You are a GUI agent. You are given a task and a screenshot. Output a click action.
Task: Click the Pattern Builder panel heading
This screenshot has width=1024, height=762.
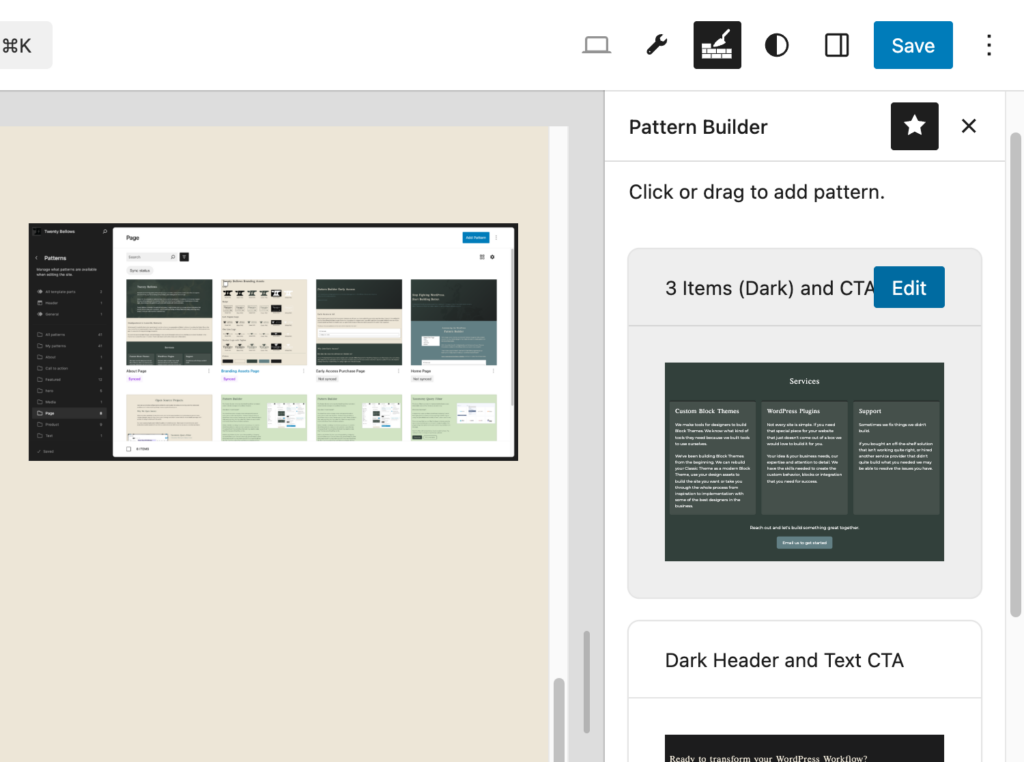pos(698,127)
